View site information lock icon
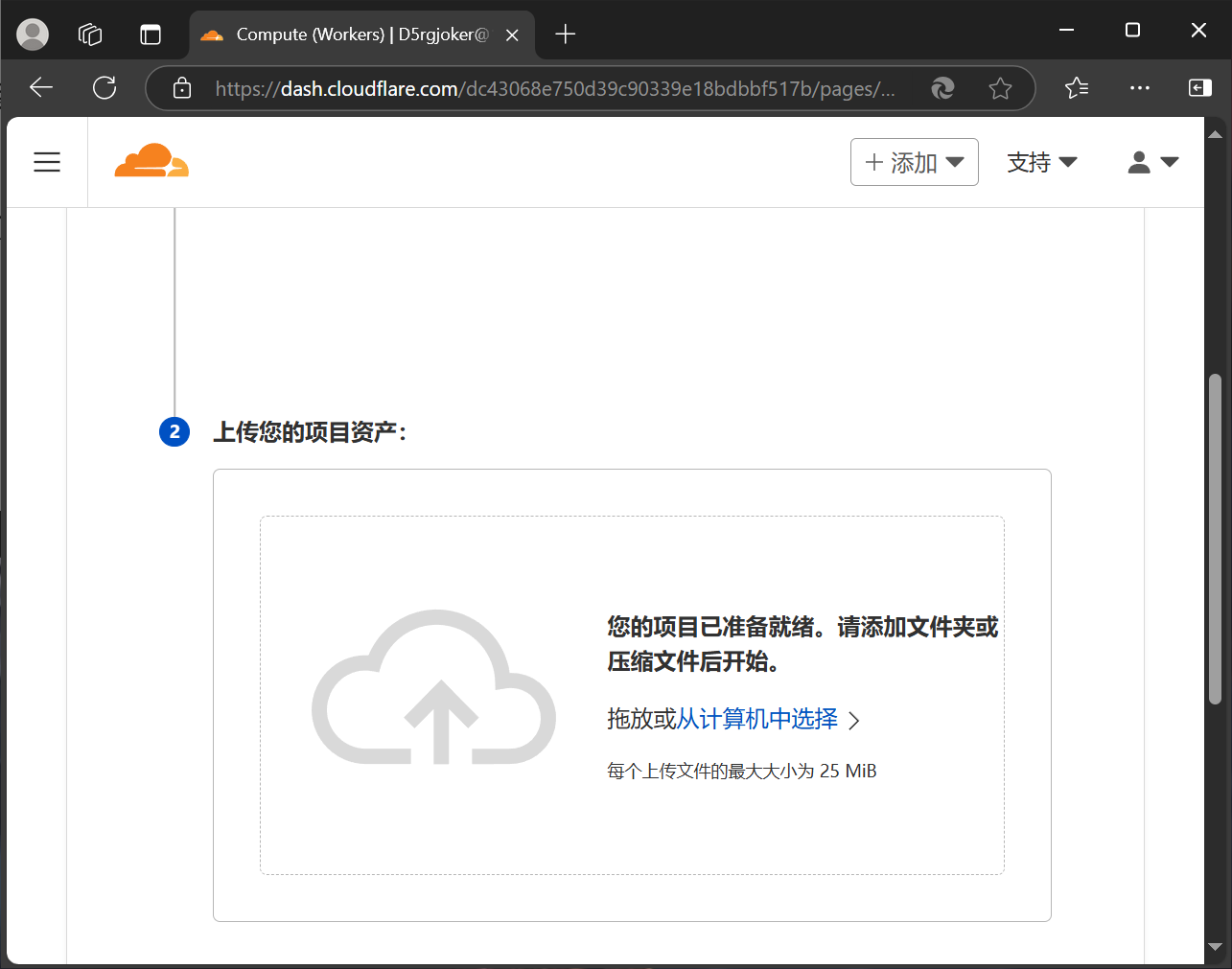The width and height of the screenshot is (1232, 969). point(182,89)
